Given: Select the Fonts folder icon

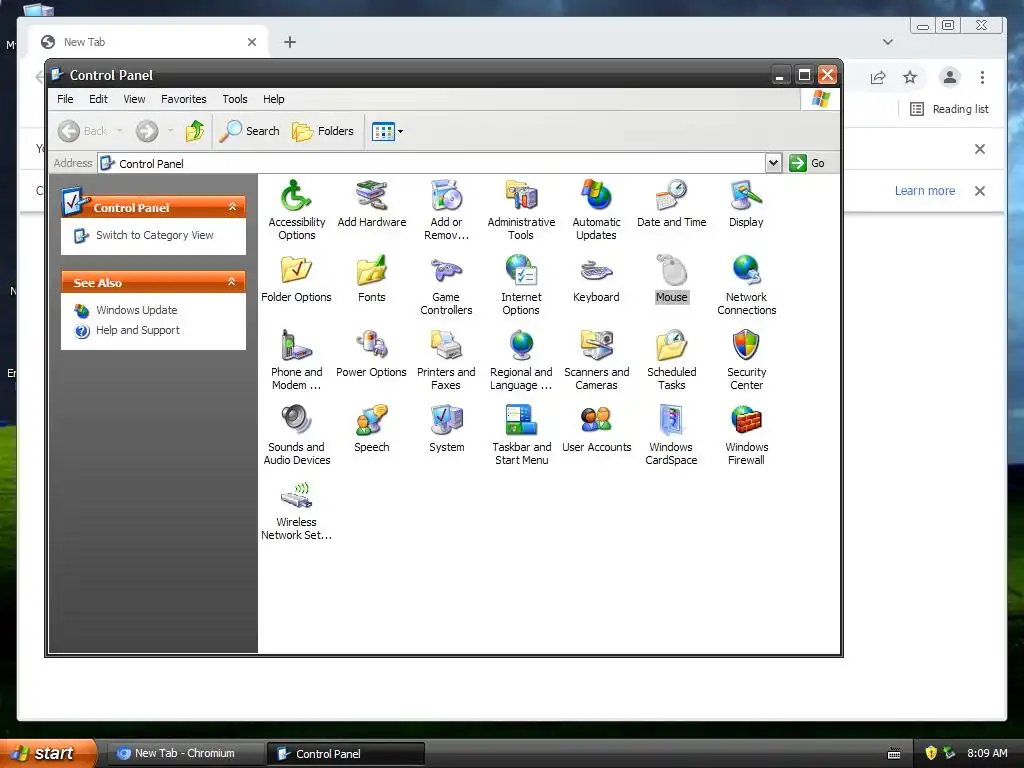Looking at the screenshot, I should 372,270.
